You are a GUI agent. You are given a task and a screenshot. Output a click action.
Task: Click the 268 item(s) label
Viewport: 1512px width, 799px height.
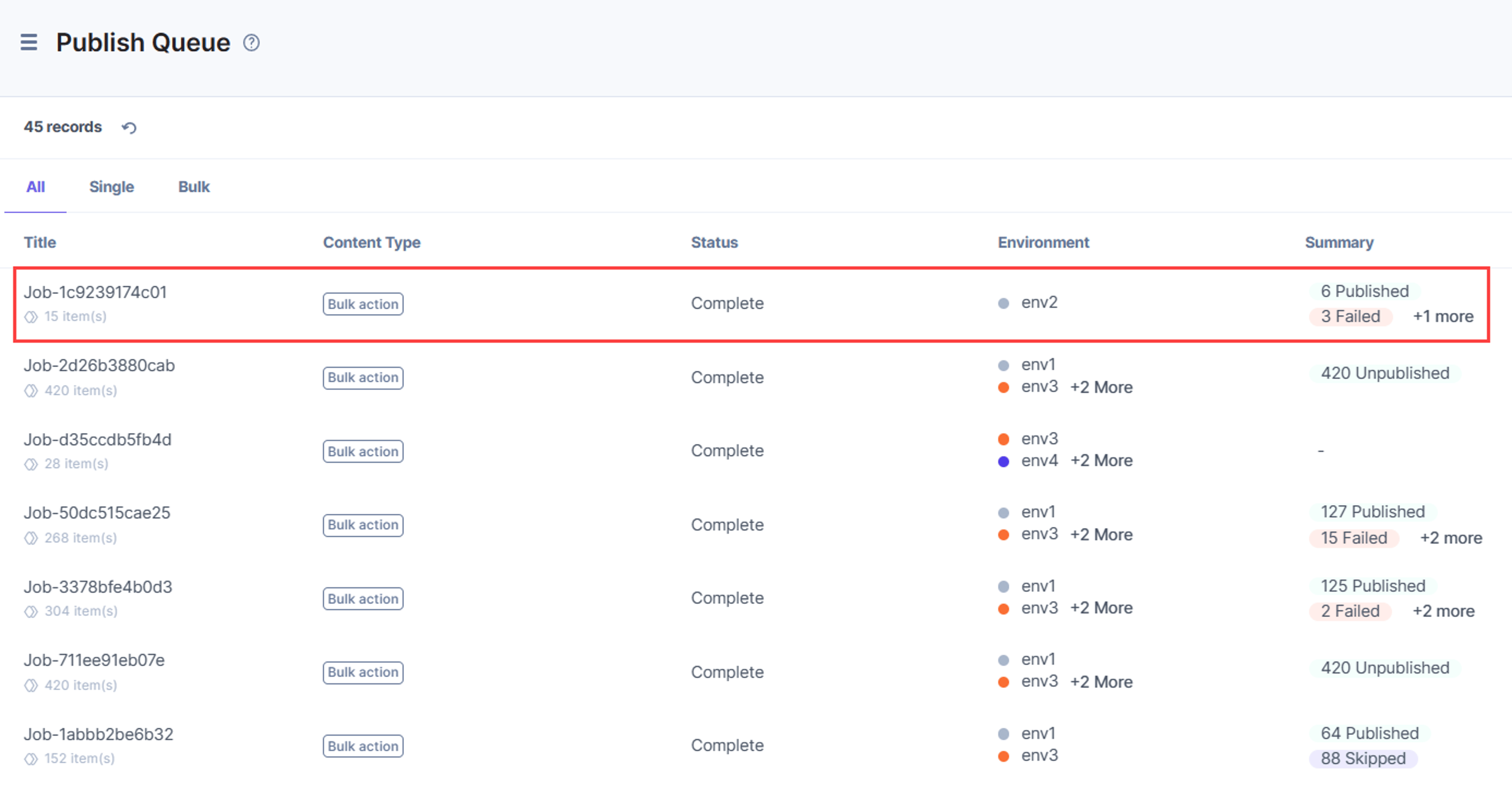(80, 538)
